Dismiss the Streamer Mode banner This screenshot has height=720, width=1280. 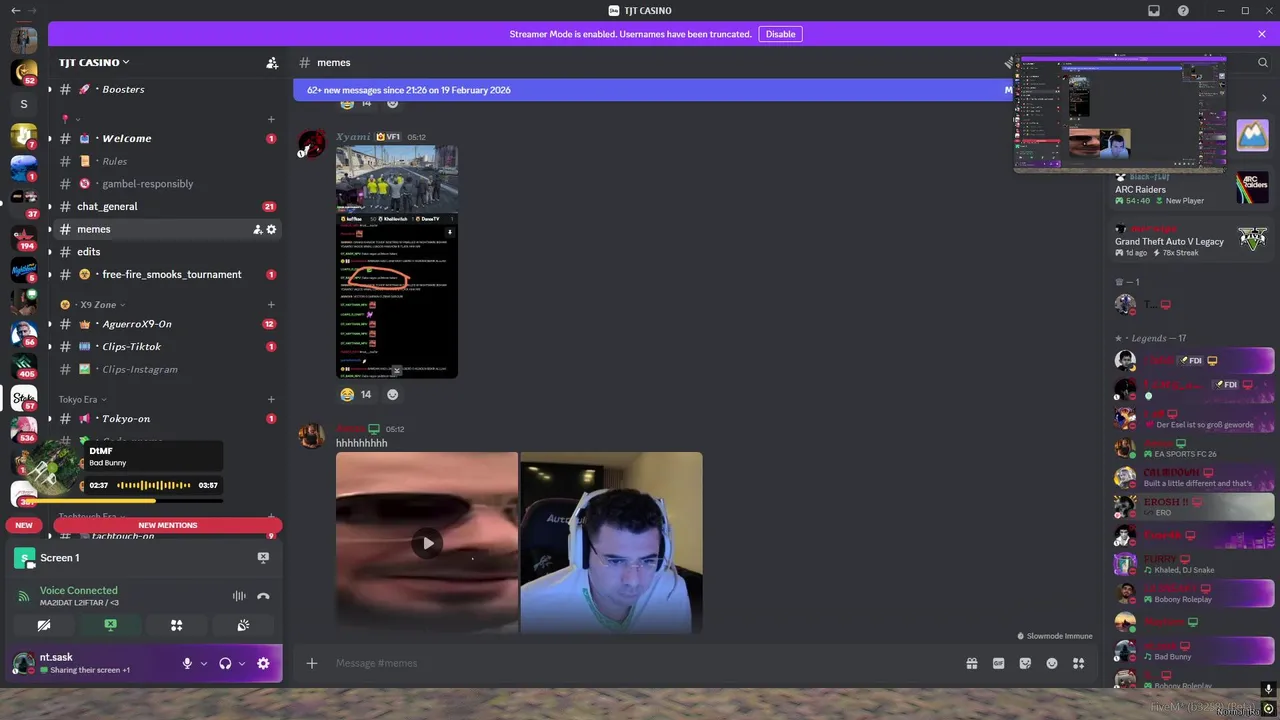[x=1262, y=34]
